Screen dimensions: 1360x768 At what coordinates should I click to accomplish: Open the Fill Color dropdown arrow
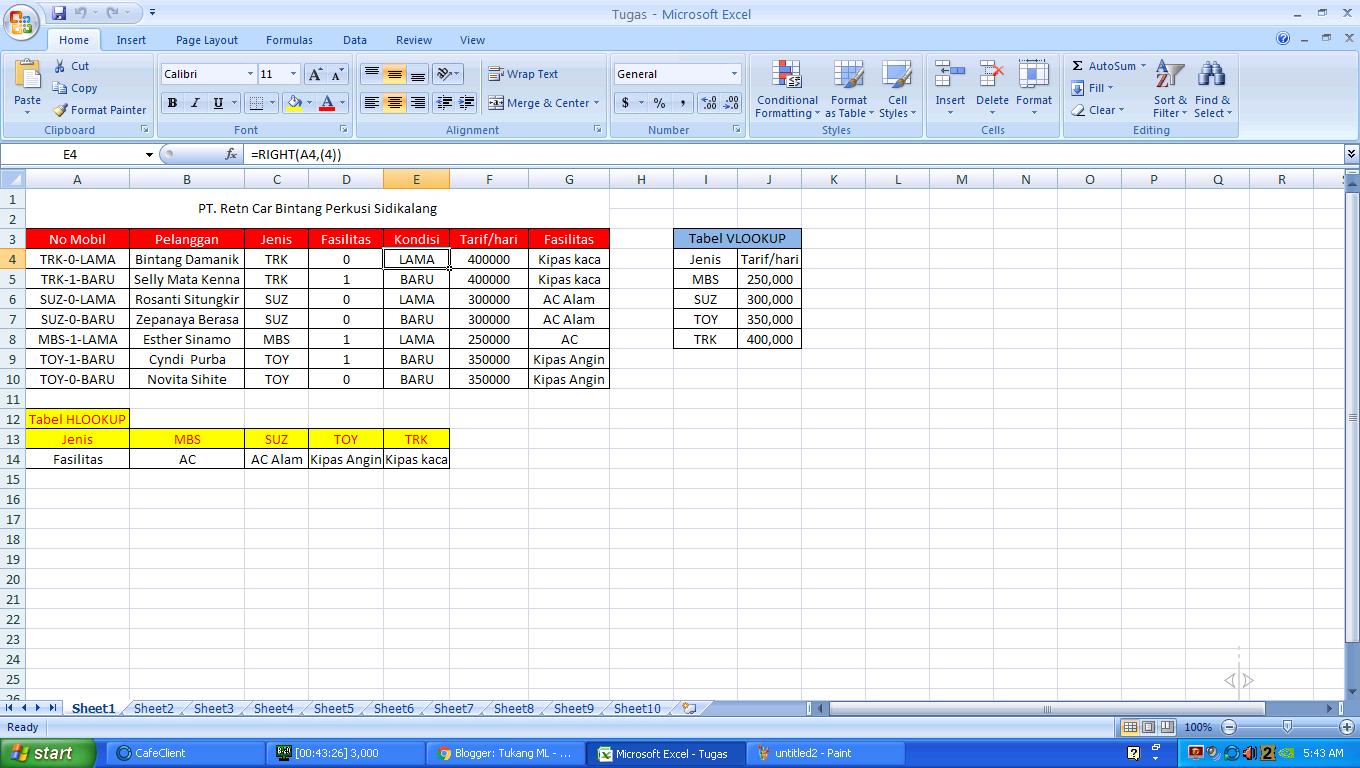pos(307,103)
